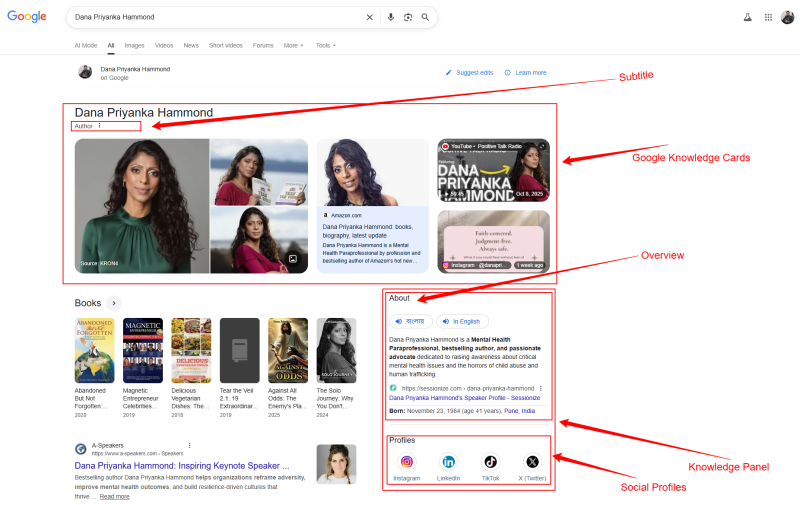Image resolution: width=800 pixels, height=505 pixels.
Task: Open Tear the Veil book placeholder
Action: (240, 350)
